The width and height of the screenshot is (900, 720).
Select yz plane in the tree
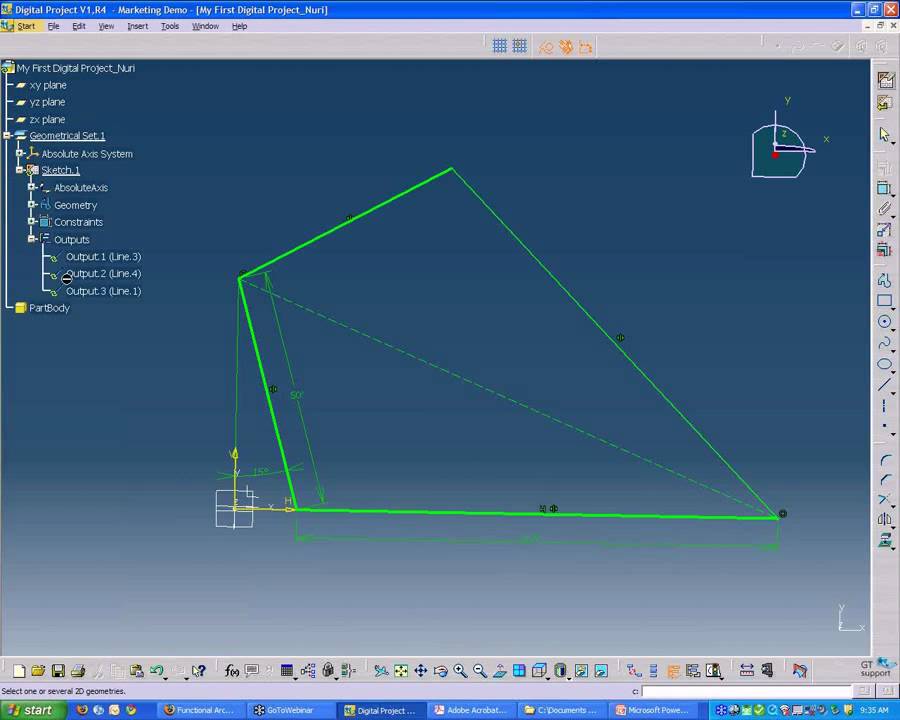(47, 102)
